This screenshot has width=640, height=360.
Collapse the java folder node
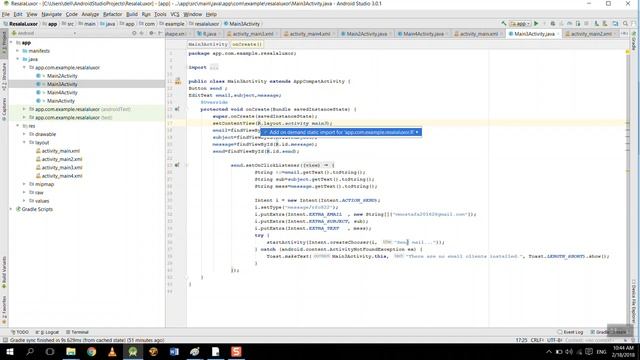click(18, 59)
